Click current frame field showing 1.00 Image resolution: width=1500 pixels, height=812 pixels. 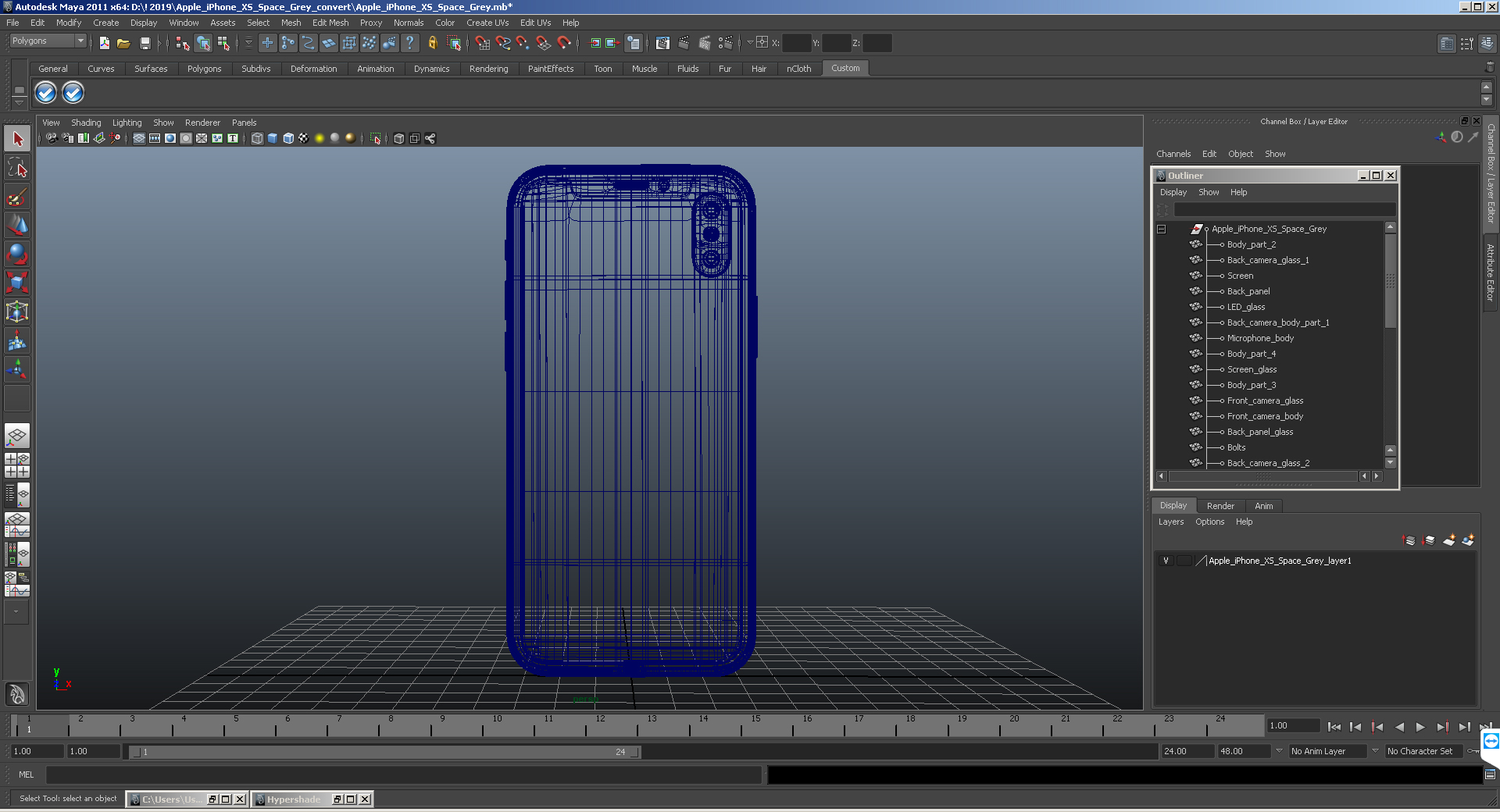point(1293,726)
